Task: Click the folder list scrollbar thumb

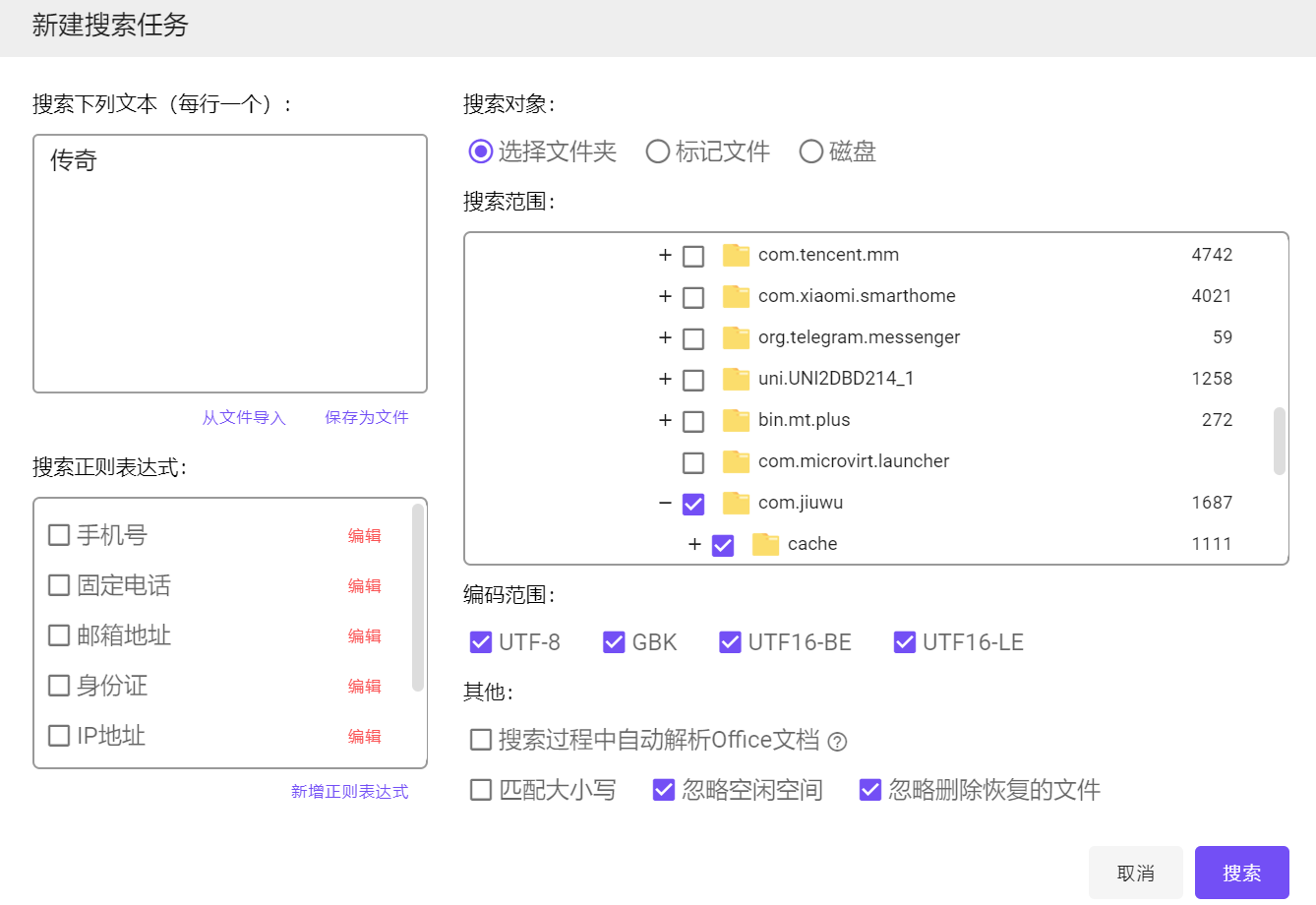Action: pyautogui.click(x=1279, y=441)
